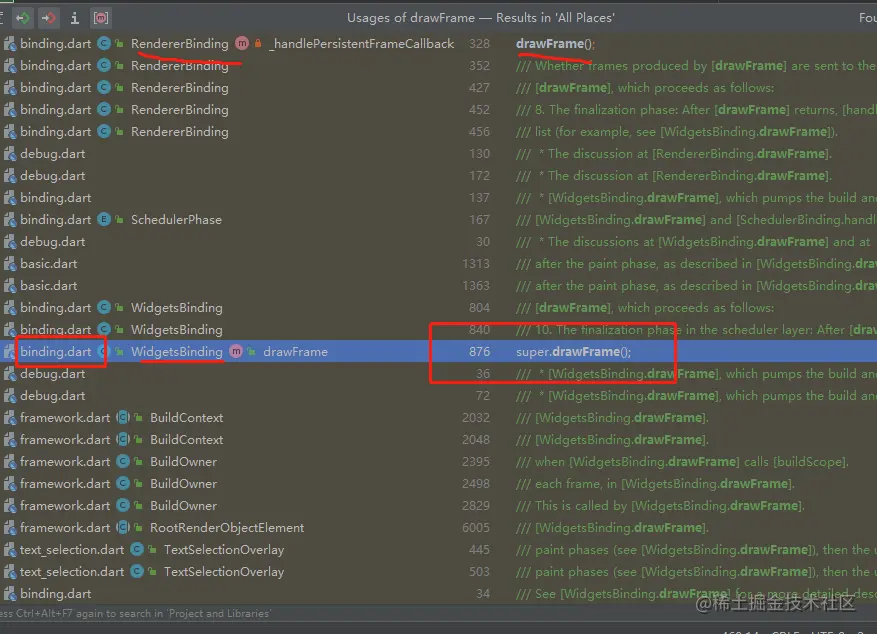Click the abstract class icon on line 2032 row
877x634 pixels.
[x=123, y=418]
